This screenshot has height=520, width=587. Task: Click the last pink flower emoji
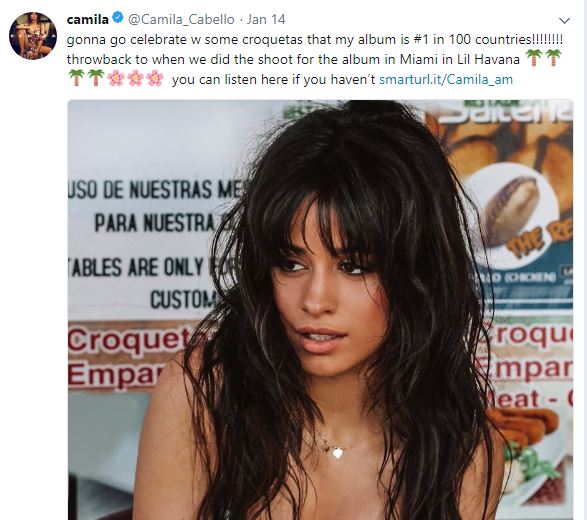pos(155,78)
